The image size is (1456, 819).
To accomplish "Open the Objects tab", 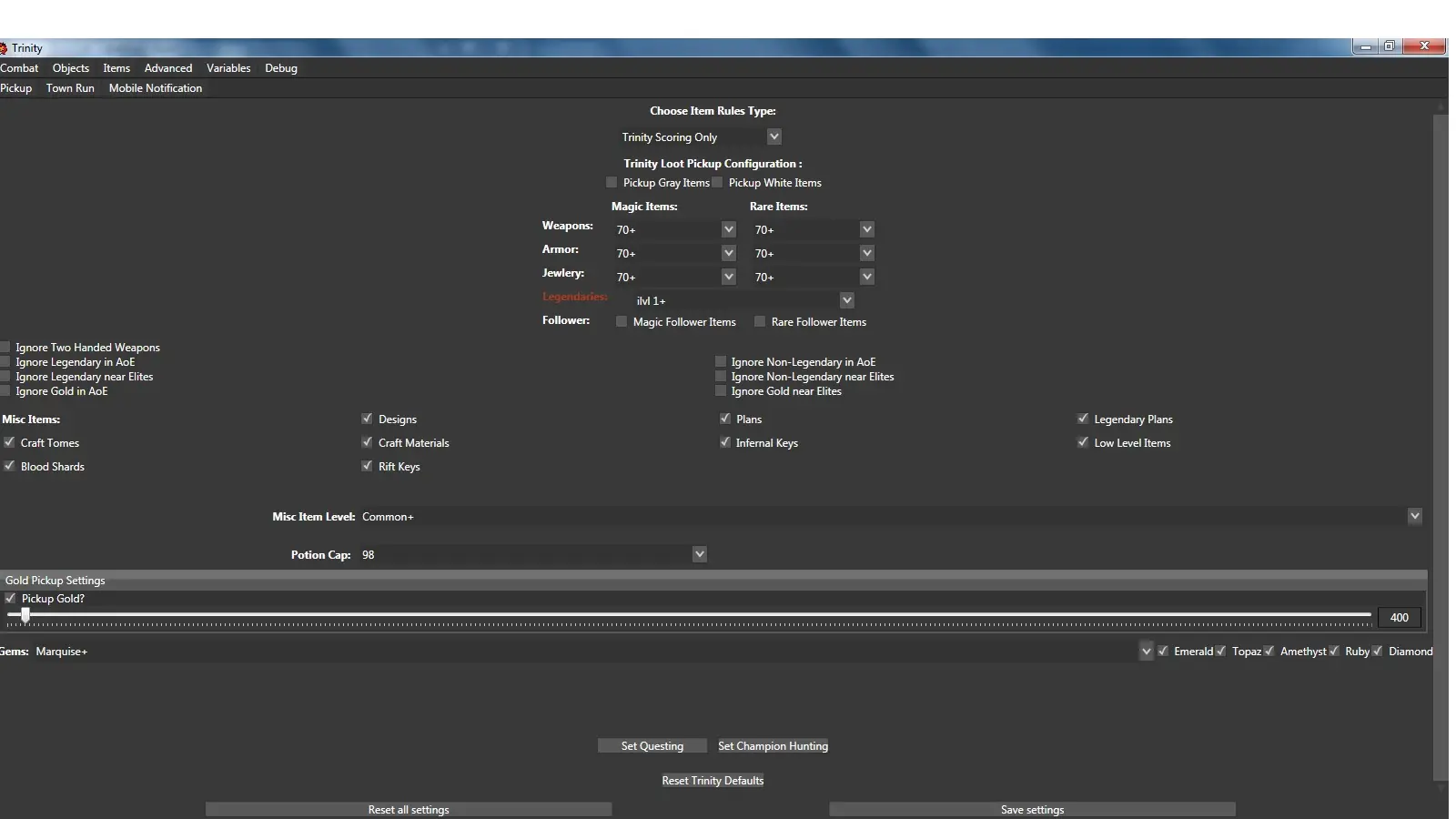I will pos(71,68).
